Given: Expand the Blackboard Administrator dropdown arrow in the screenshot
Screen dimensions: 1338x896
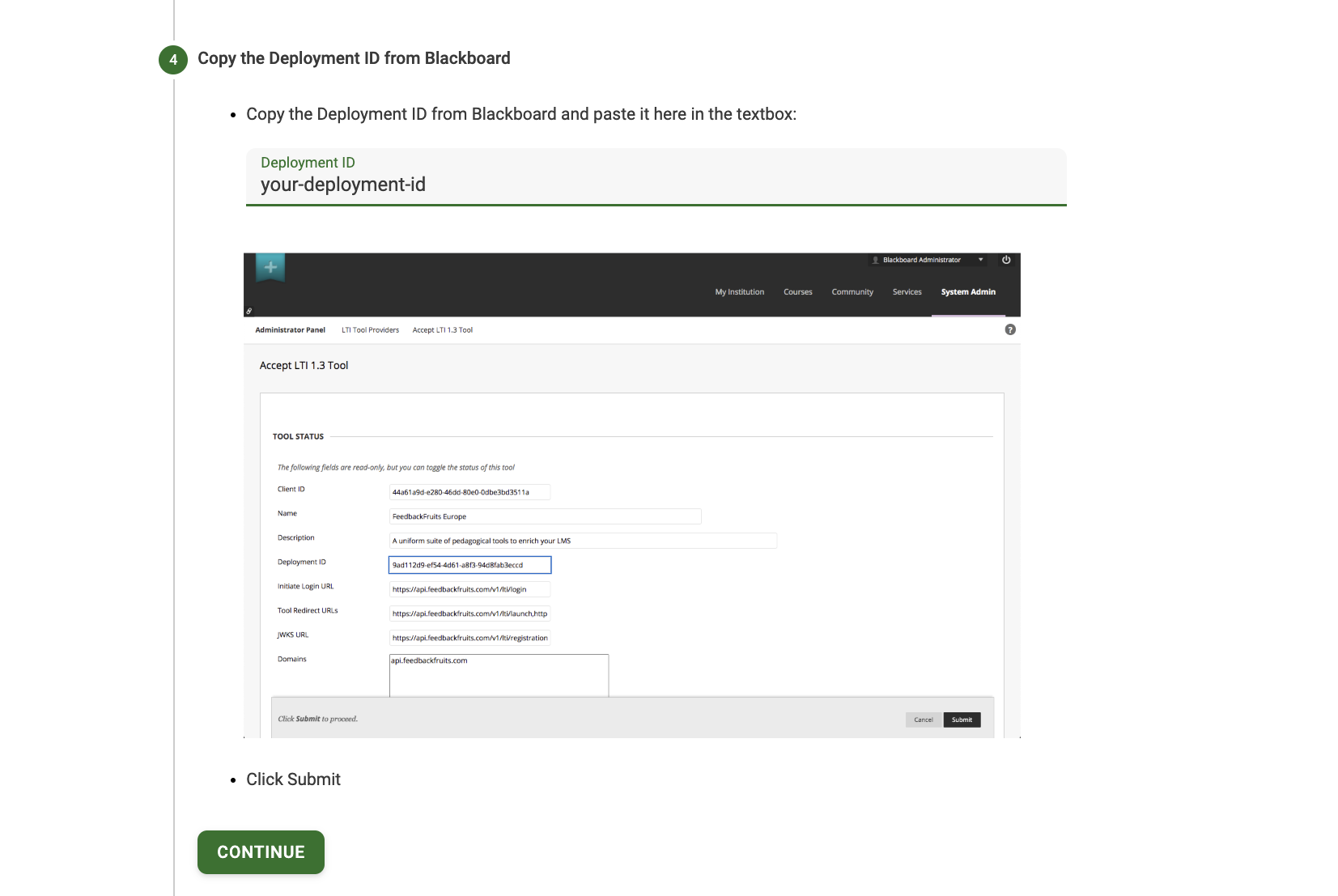Looking at the screenshot, I should click(x=980, y=260).
